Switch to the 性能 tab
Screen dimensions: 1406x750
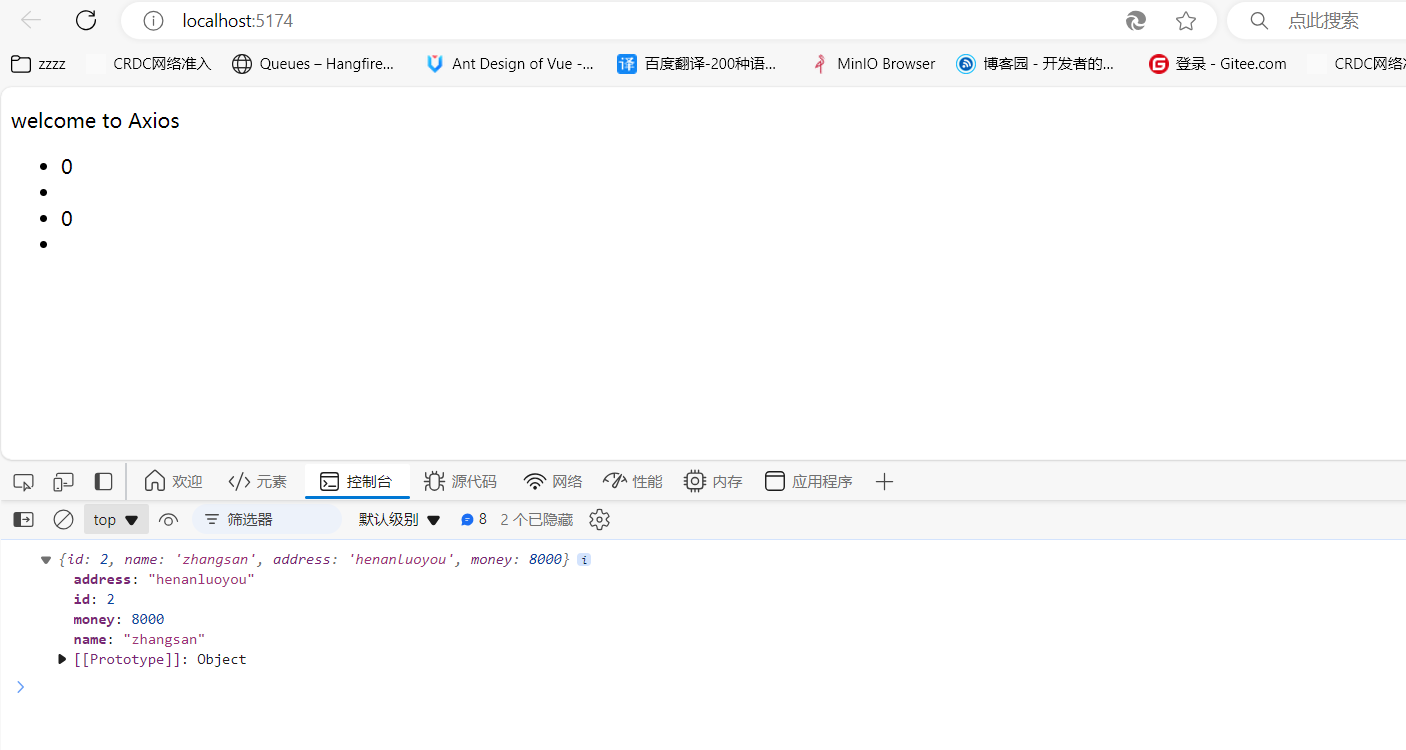click(633, 482)
